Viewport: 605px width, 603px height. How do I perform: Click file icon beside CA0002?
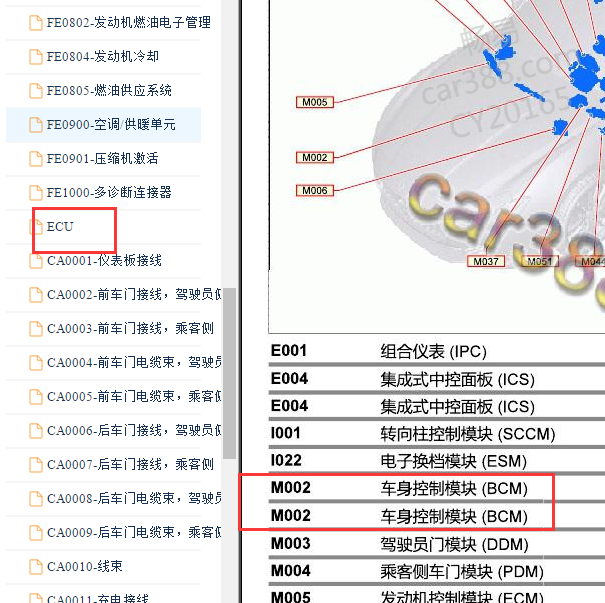coord(36,294)
